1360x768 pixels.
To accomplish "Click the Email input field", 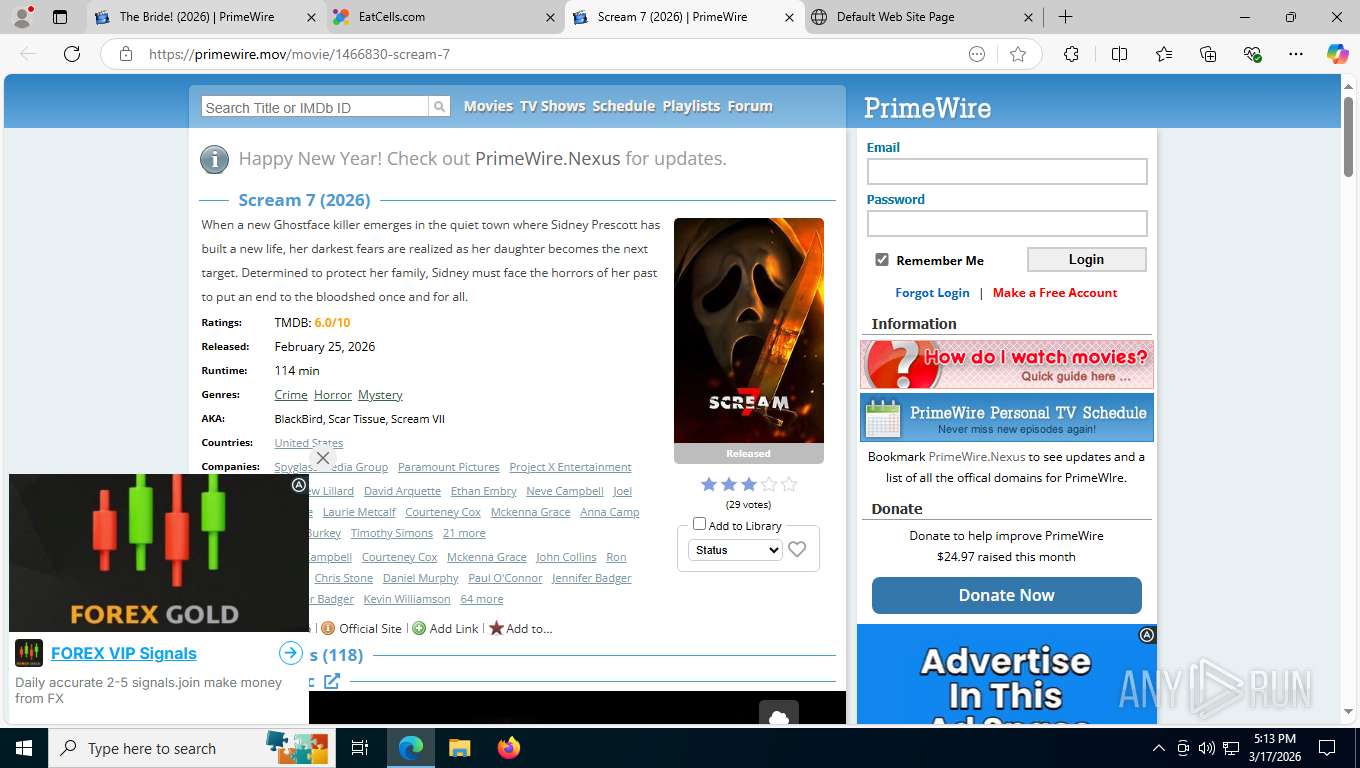I will [1007, 171].
